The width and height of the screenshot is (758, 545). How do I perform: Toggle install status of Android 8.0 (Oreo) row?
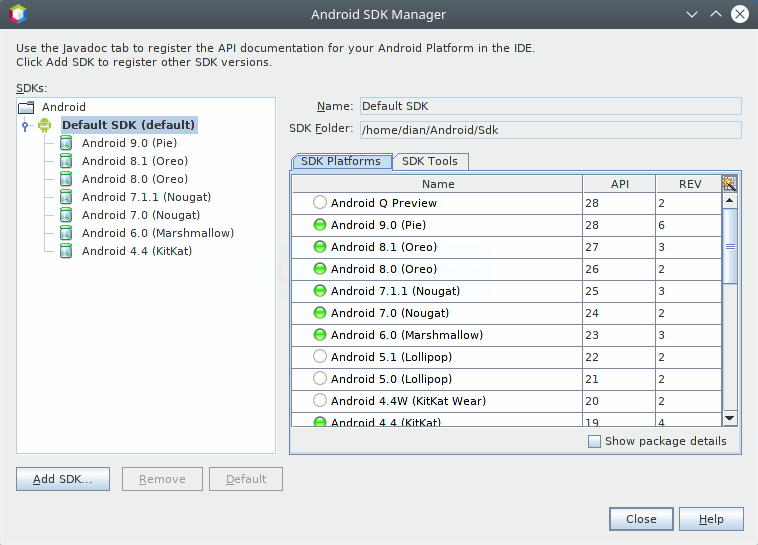(320, 269)
